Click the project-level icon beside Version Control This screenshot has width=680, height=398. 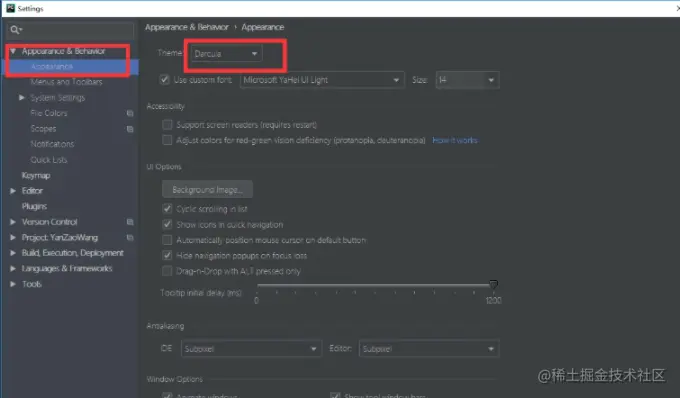[130, 222]
